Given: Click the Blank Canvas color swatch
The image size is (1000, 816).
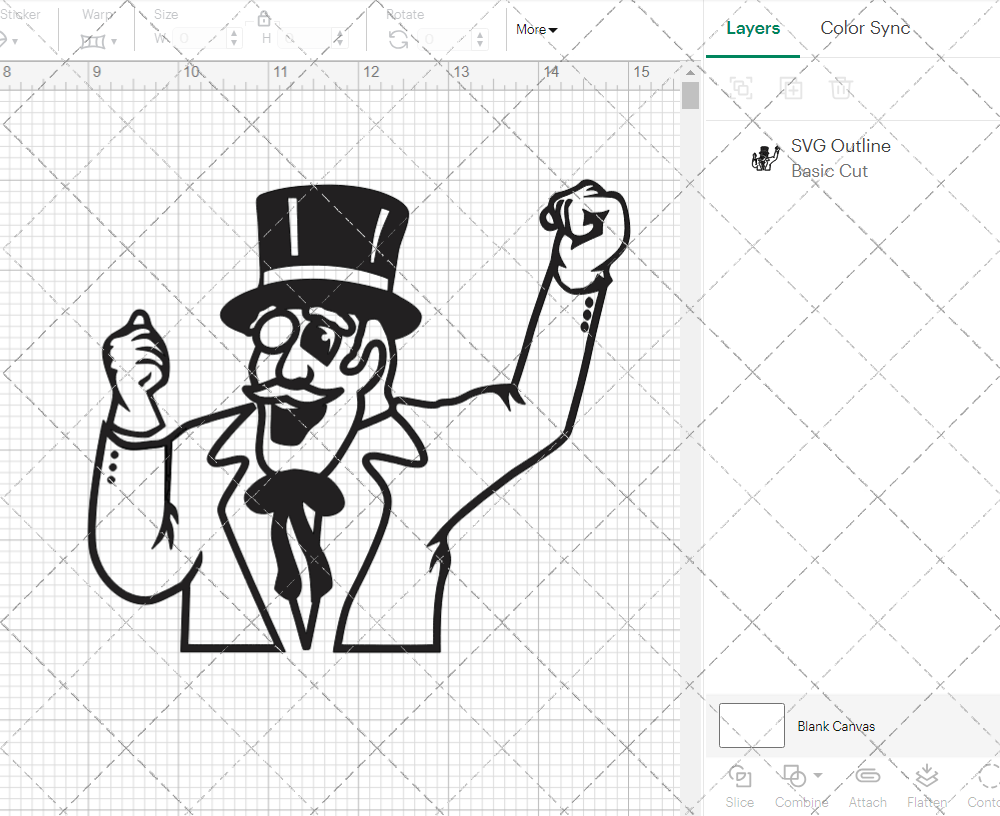Looking at the screenshot, I should pos(750,726).
